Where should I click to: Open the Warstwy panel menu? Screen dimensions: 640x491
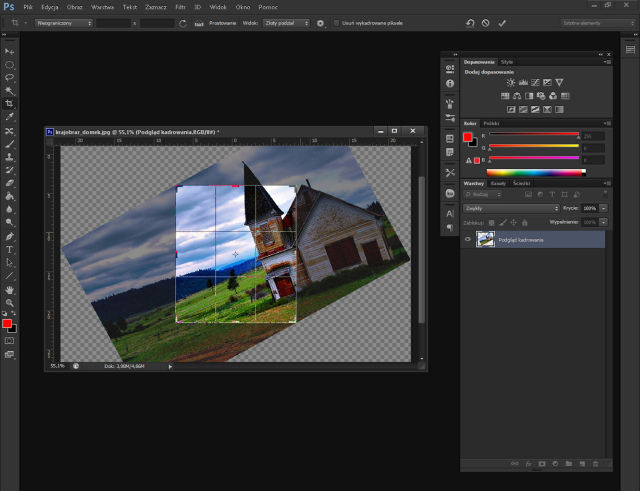(x=607, y=183)
